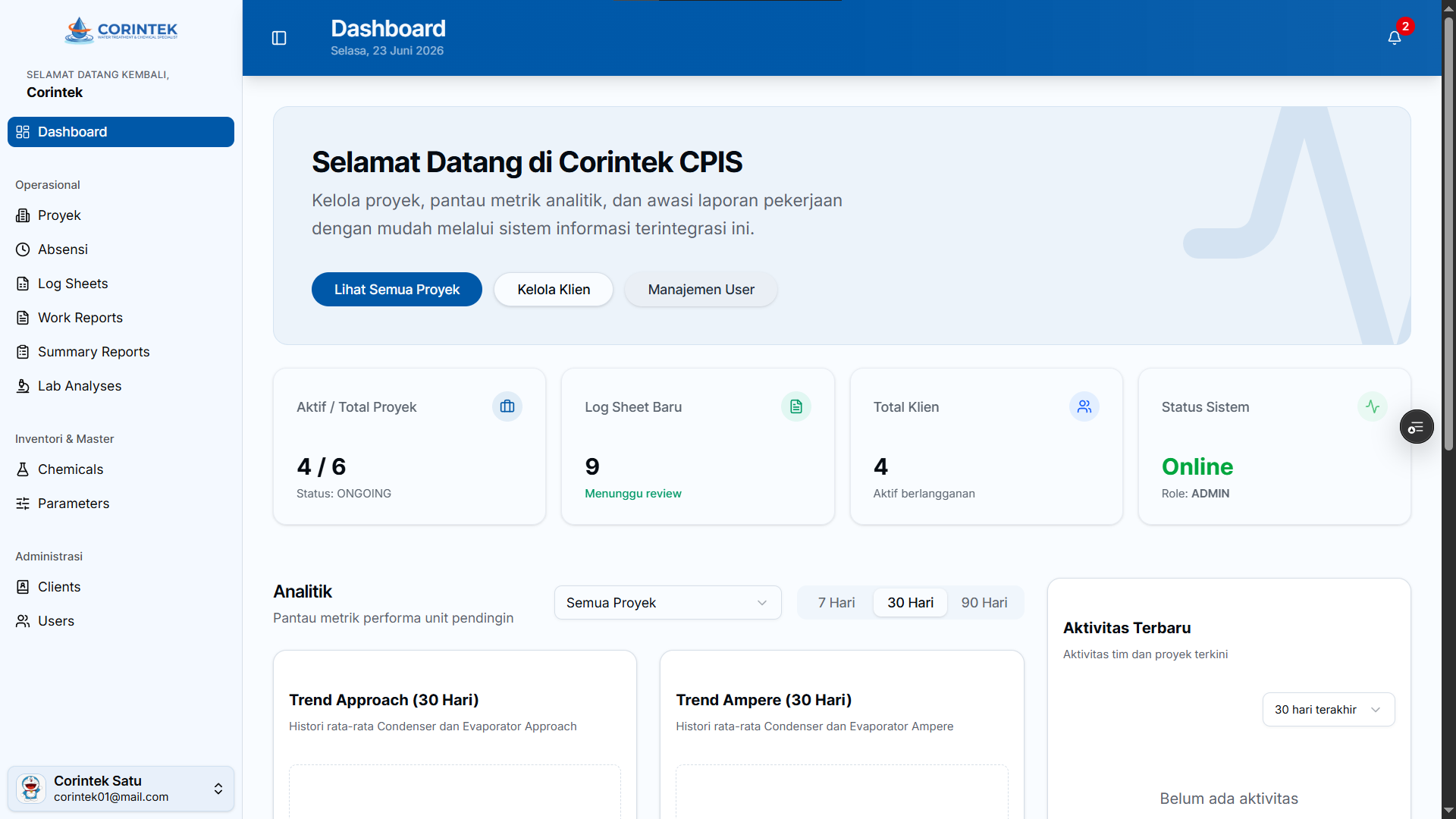
Task: Click the Summary Reports clipboard icon
Action: [23, 352]
